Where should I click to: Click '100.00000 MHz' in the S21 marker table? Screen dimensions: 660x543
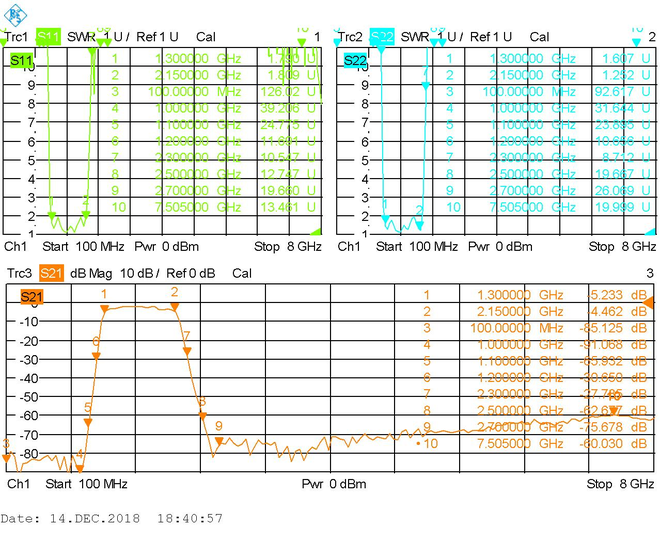tap(517, 328)
